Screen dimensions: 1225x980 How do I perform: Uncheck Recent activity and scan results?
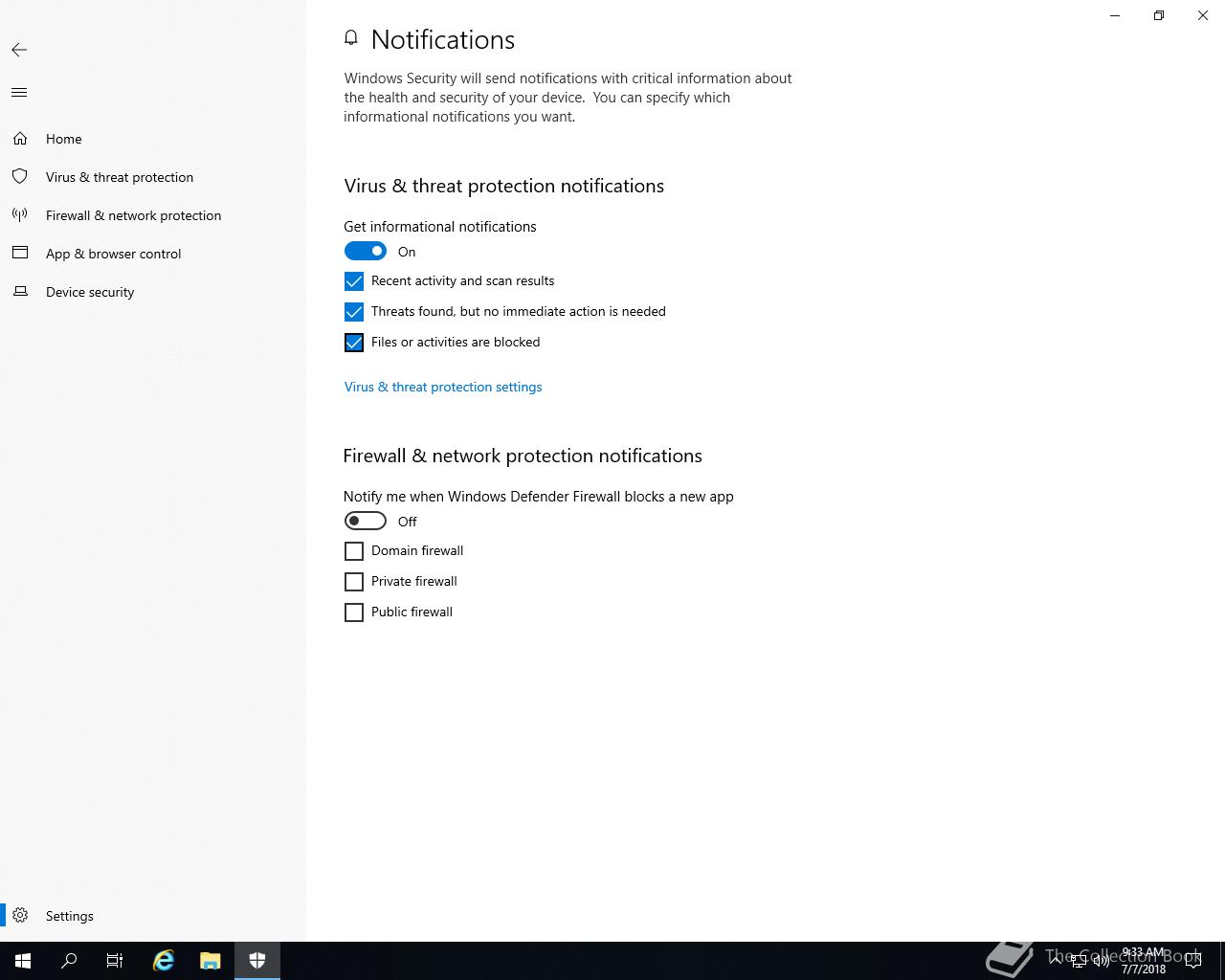point(354,281)
